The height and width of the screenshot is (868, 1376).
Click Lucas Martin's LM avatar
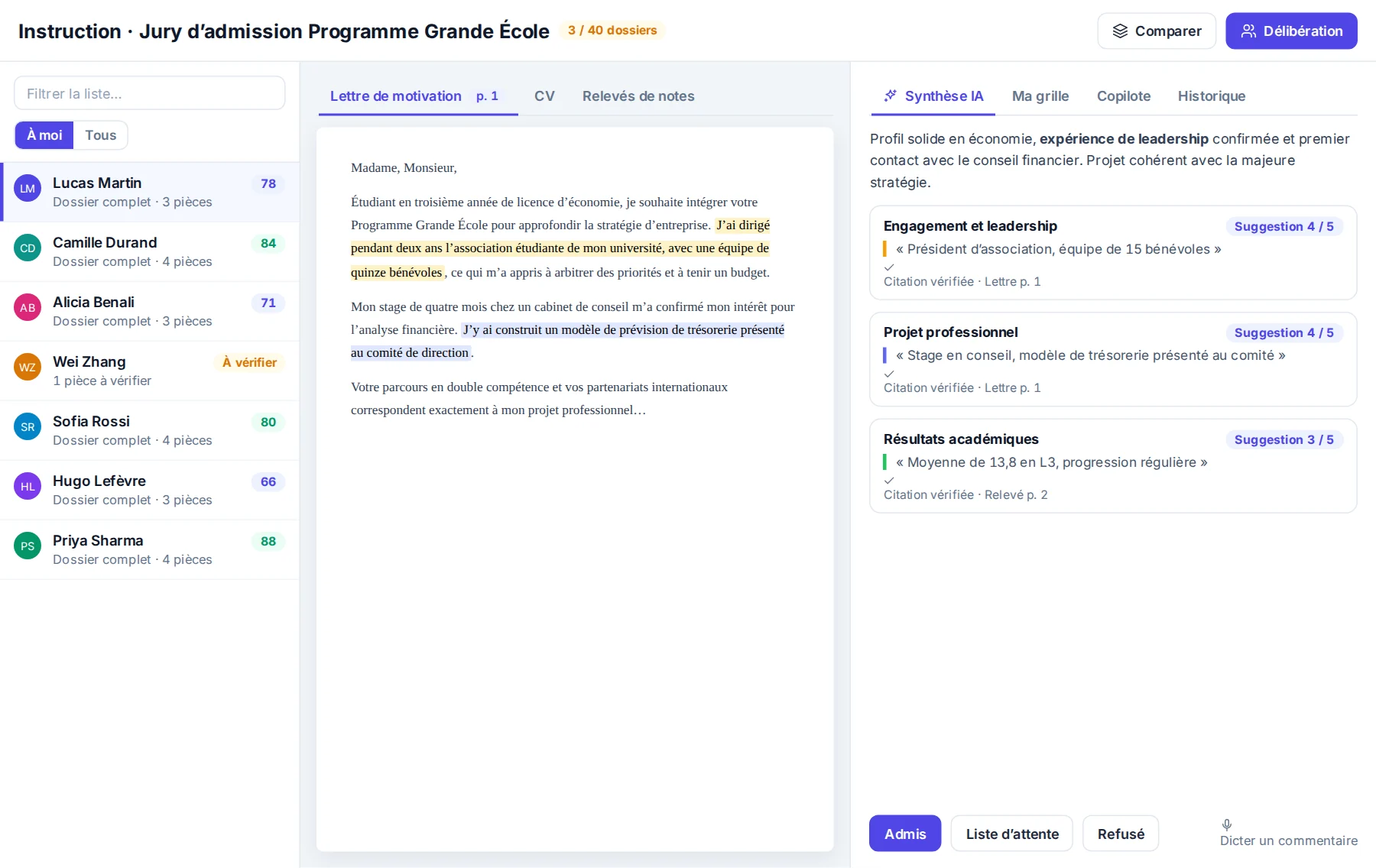pyautogui.click(x=28, y=188)
